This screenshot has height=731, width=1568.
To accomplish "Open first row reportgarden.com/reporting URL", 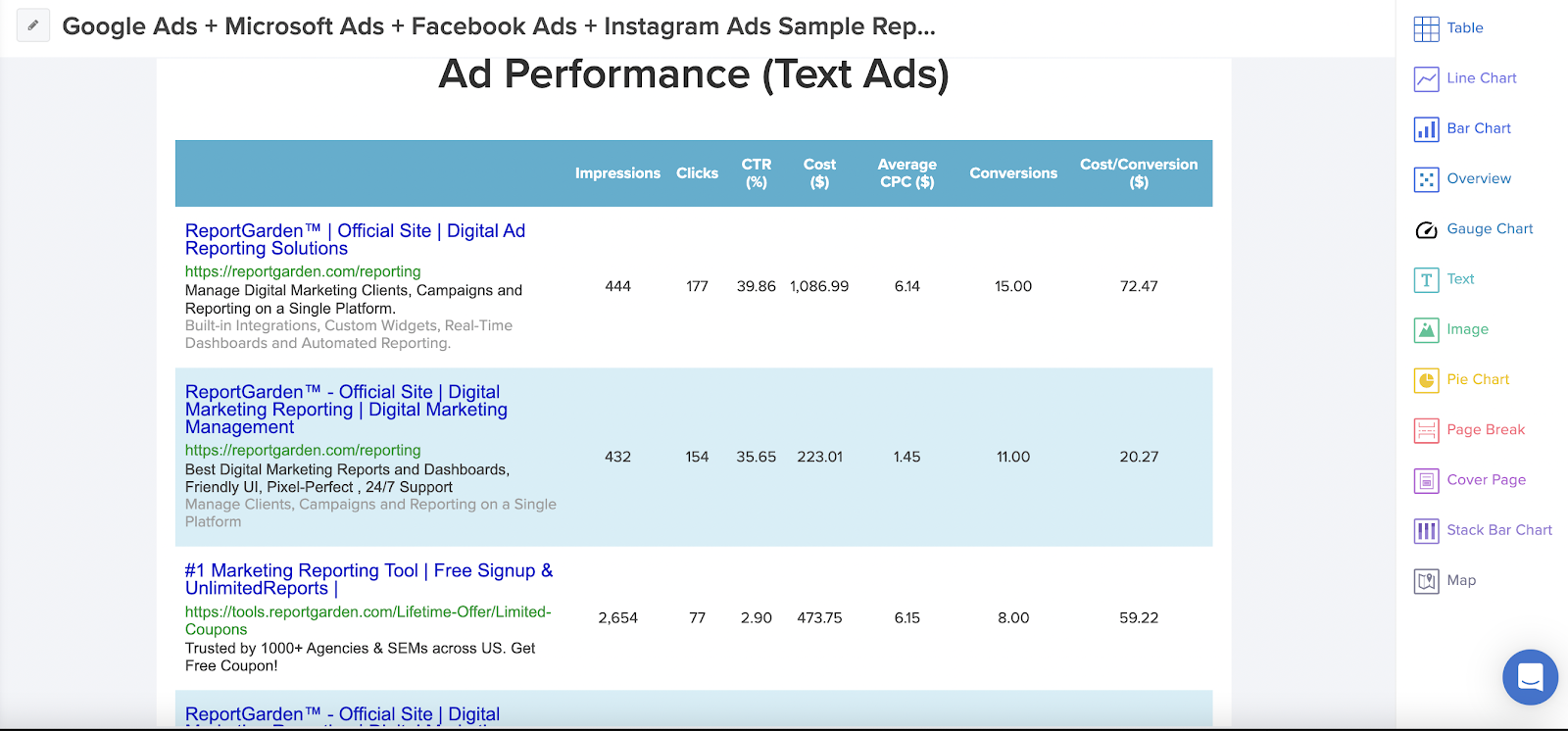I will 303,271.
